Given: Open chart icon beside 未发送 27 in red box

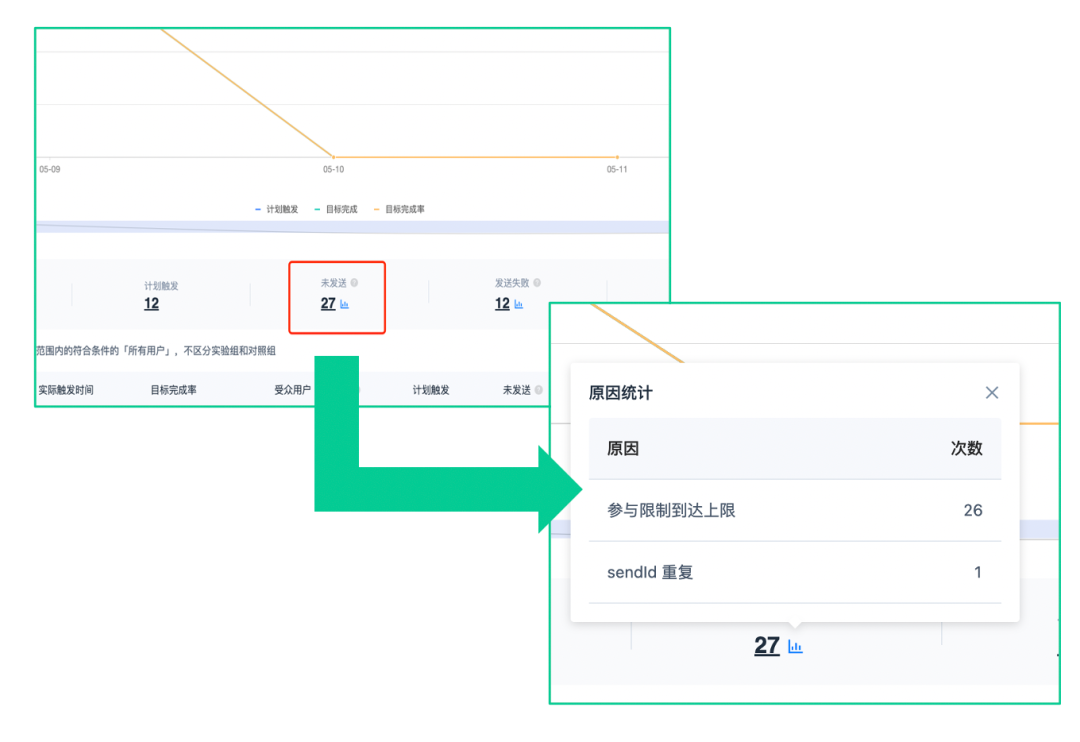Looking at the screenshot, I should point(344,304).
